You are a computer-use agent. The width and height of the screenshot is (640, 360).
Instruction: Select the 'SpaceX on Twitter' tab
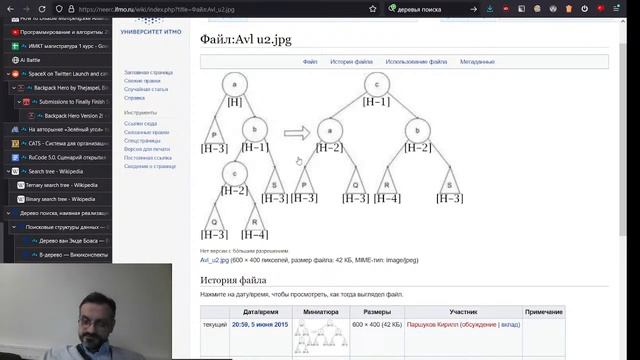tap(61, 74)
